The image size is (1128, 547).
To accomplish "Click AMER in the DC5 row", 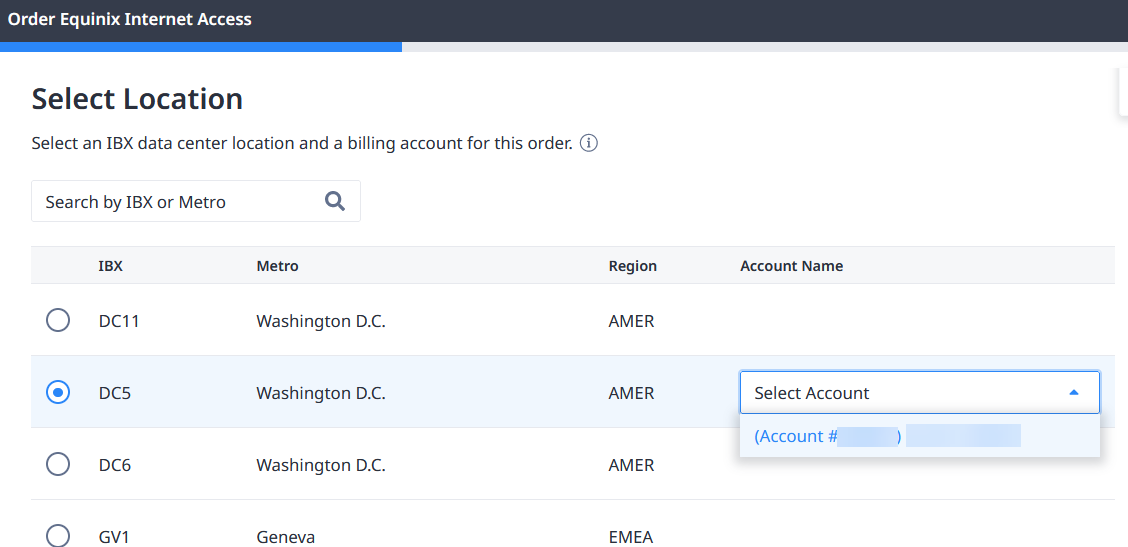I will (x=632, y=393).
